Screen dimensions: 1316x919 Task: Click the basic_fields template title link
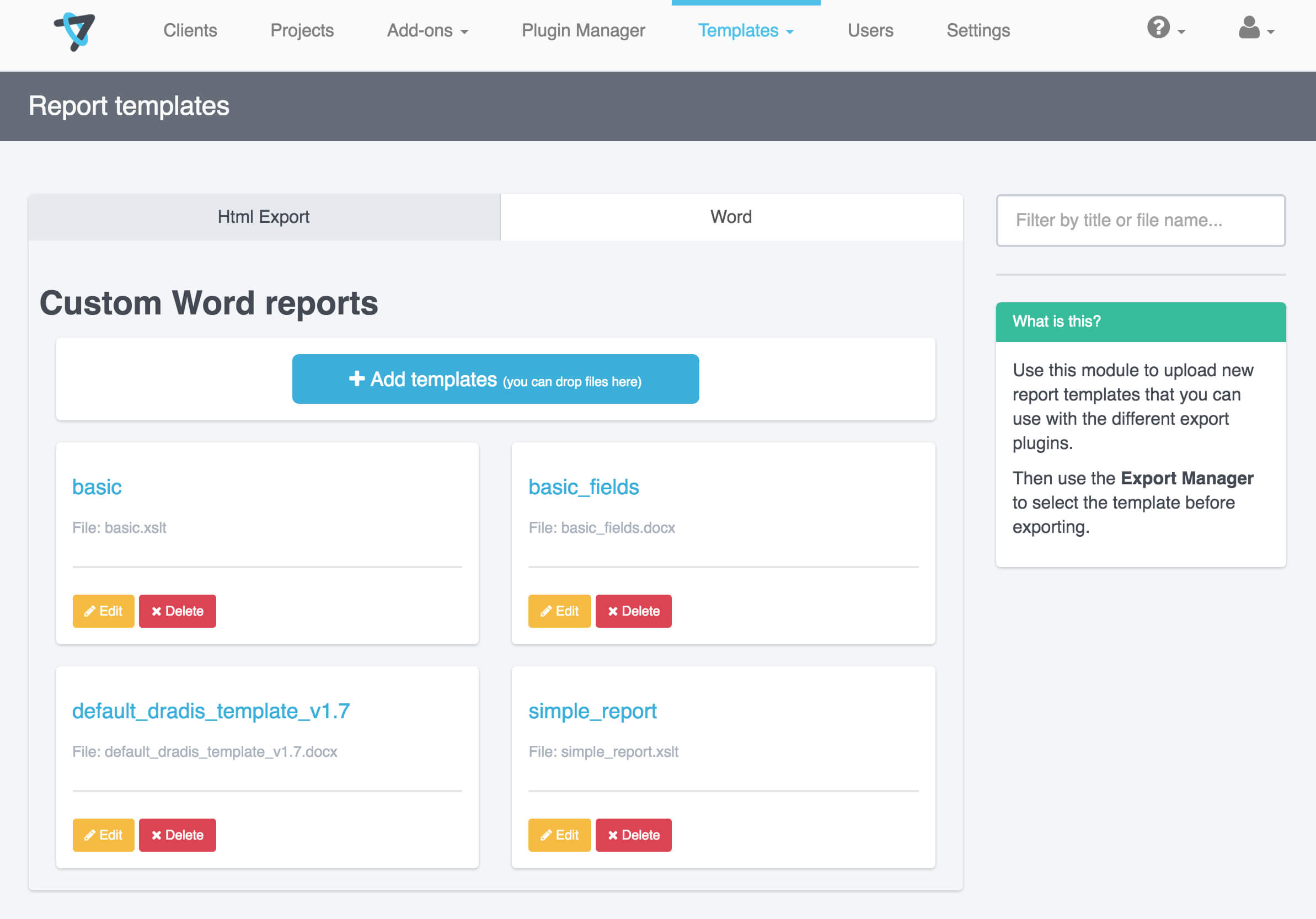pos(583,487)
